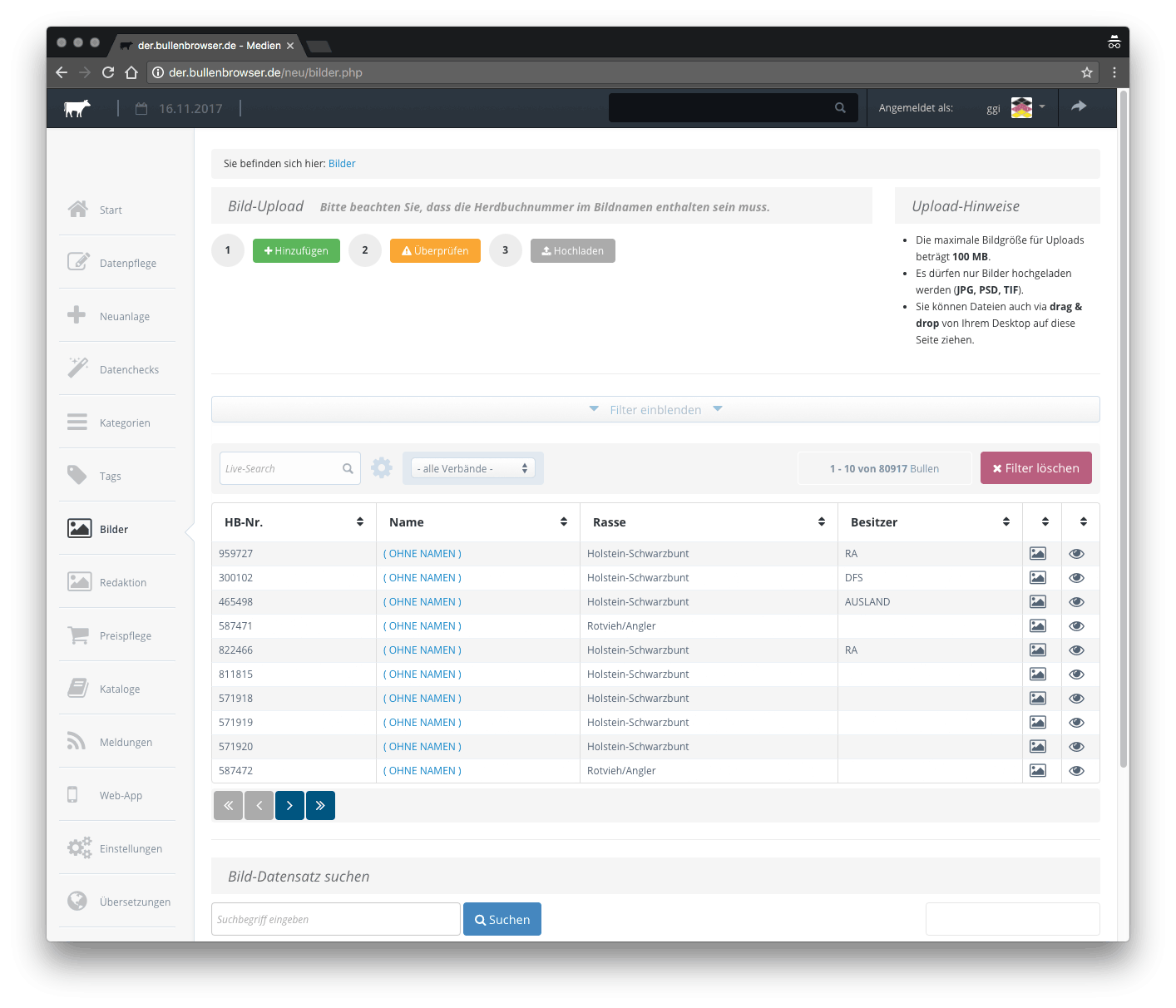Open the settings gear beside Live-Search
Image resolution: width=1176 pixels, height=1008 pixels.
click(x=382, y=468)
